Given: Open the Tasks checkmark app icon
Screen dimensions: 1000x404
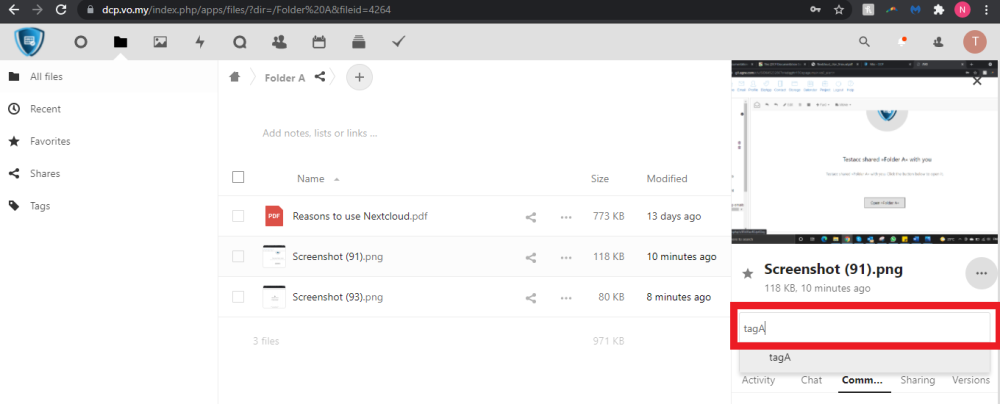Looking at the screenshot, I should click(398, 42).
